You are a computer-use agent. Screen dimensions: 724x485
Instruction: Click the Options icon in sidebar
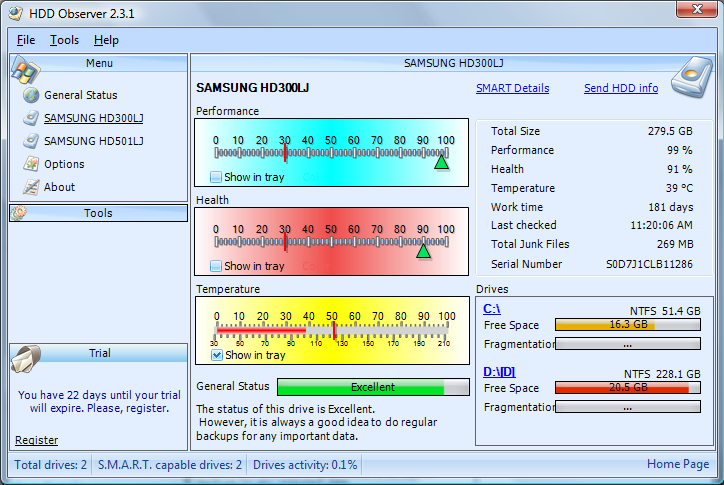(29, 164)
